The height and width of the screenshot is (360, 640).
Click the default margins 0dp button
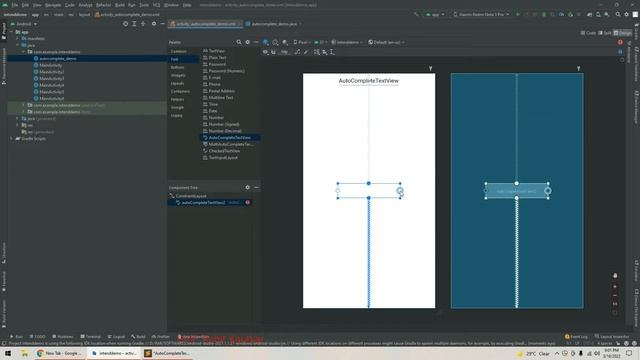point(284,52)
